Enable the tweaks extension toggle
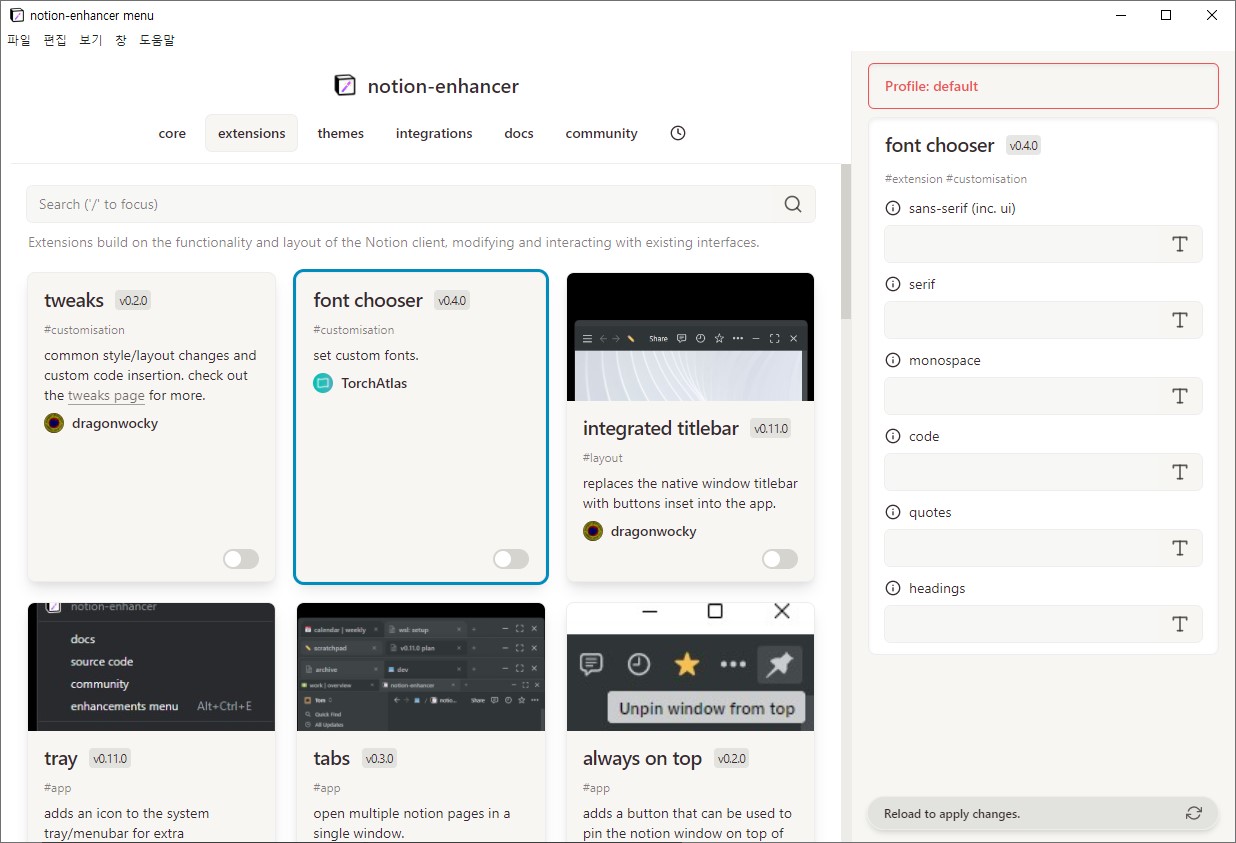 click(241, 559)
